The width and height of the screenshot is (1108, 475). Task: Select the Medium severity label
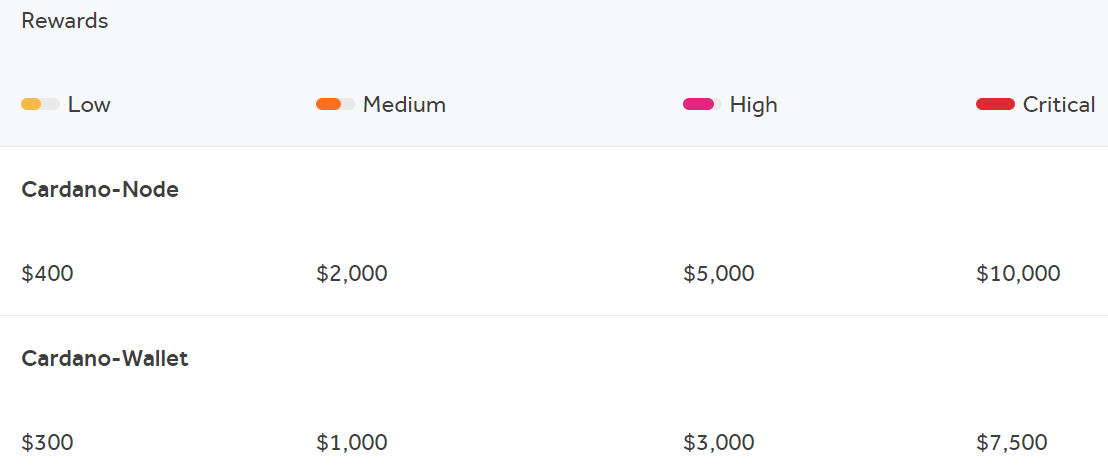click(404, 105)
